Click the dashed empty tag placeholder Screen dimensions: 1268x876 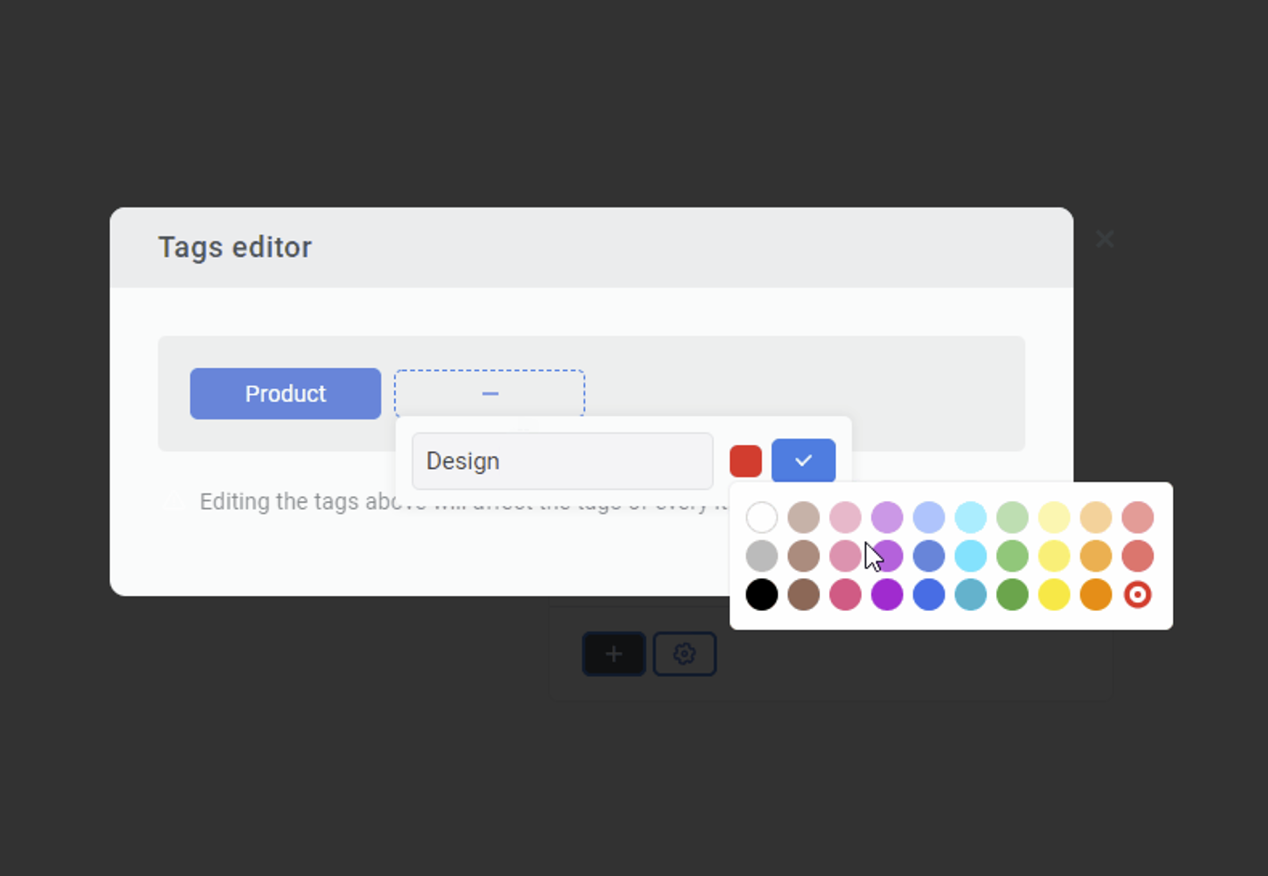click(489, 393)
